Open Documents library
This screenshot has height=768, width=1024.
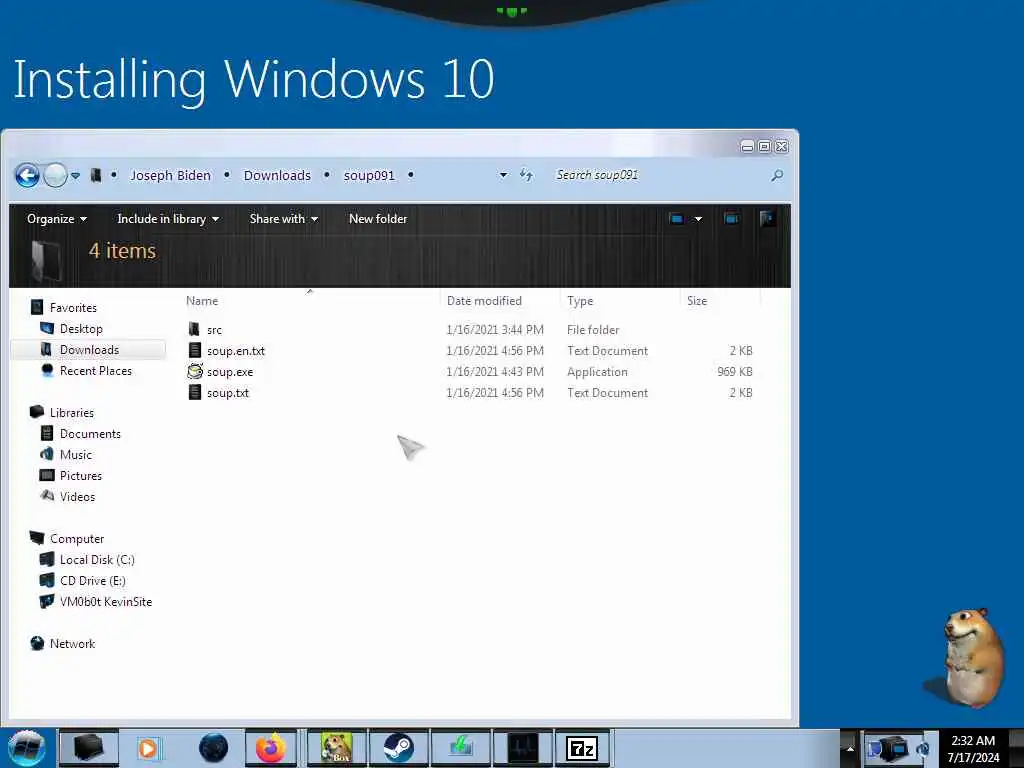coord(90,434)
